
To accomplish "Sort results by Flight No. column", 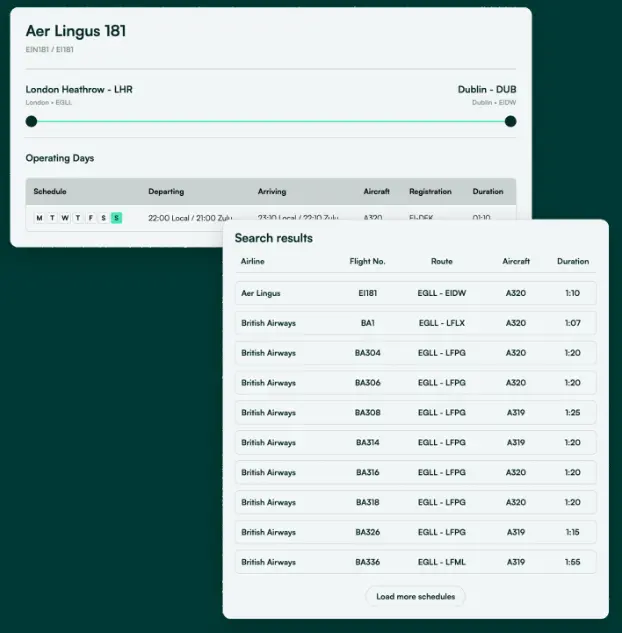I will (x=368, y=262).
